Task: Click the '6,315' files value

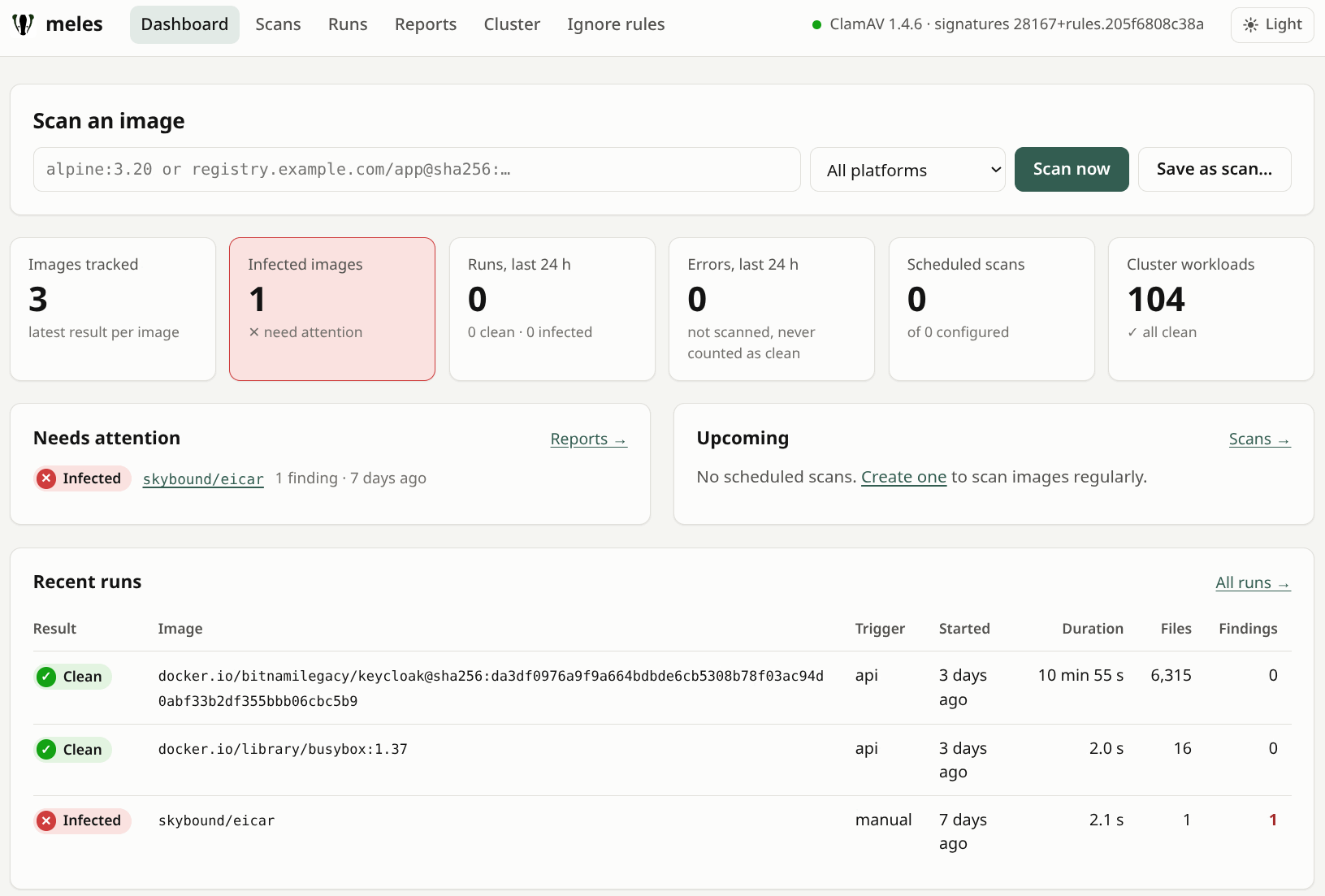Action: (x=1171, y=675)
